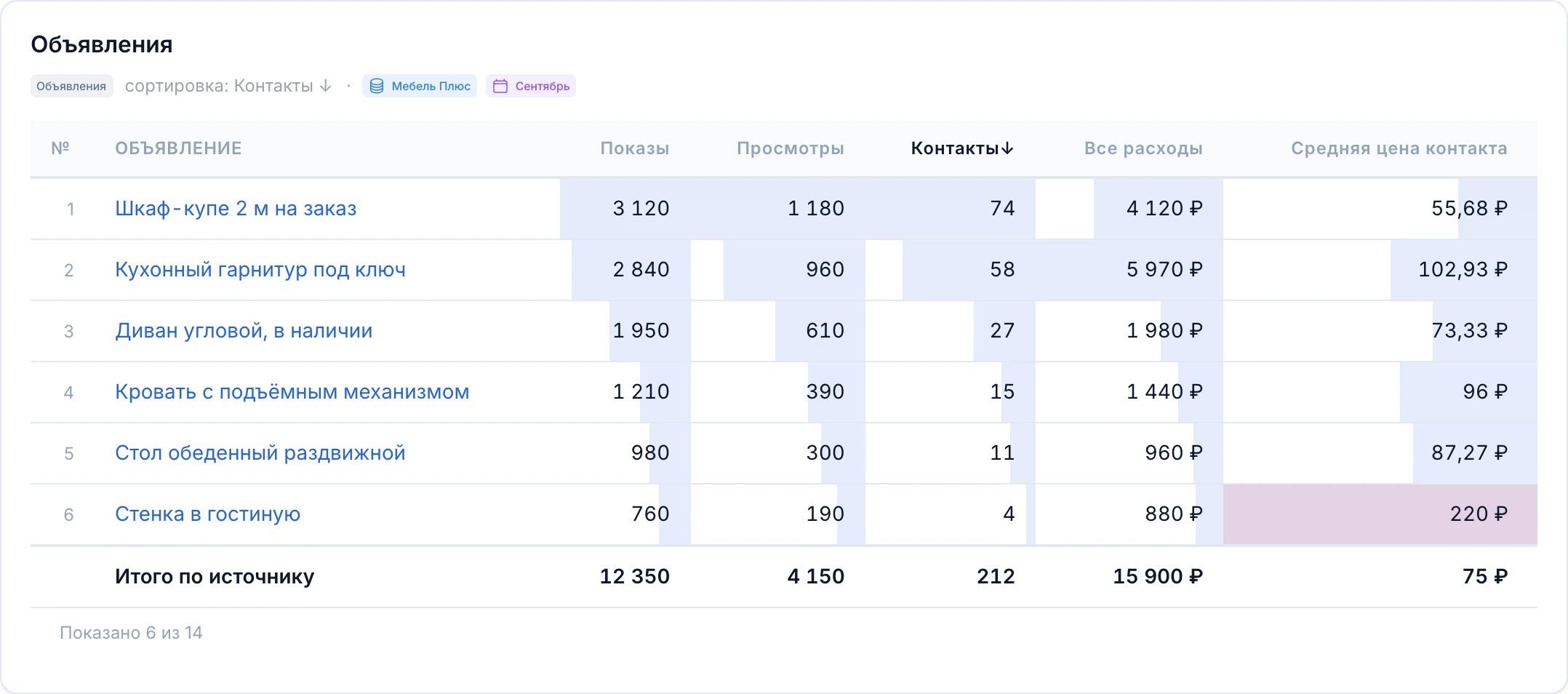Screen dimensions: 1568x694
Task: Open the Сентябрь period filter
Action: [531, 86]
